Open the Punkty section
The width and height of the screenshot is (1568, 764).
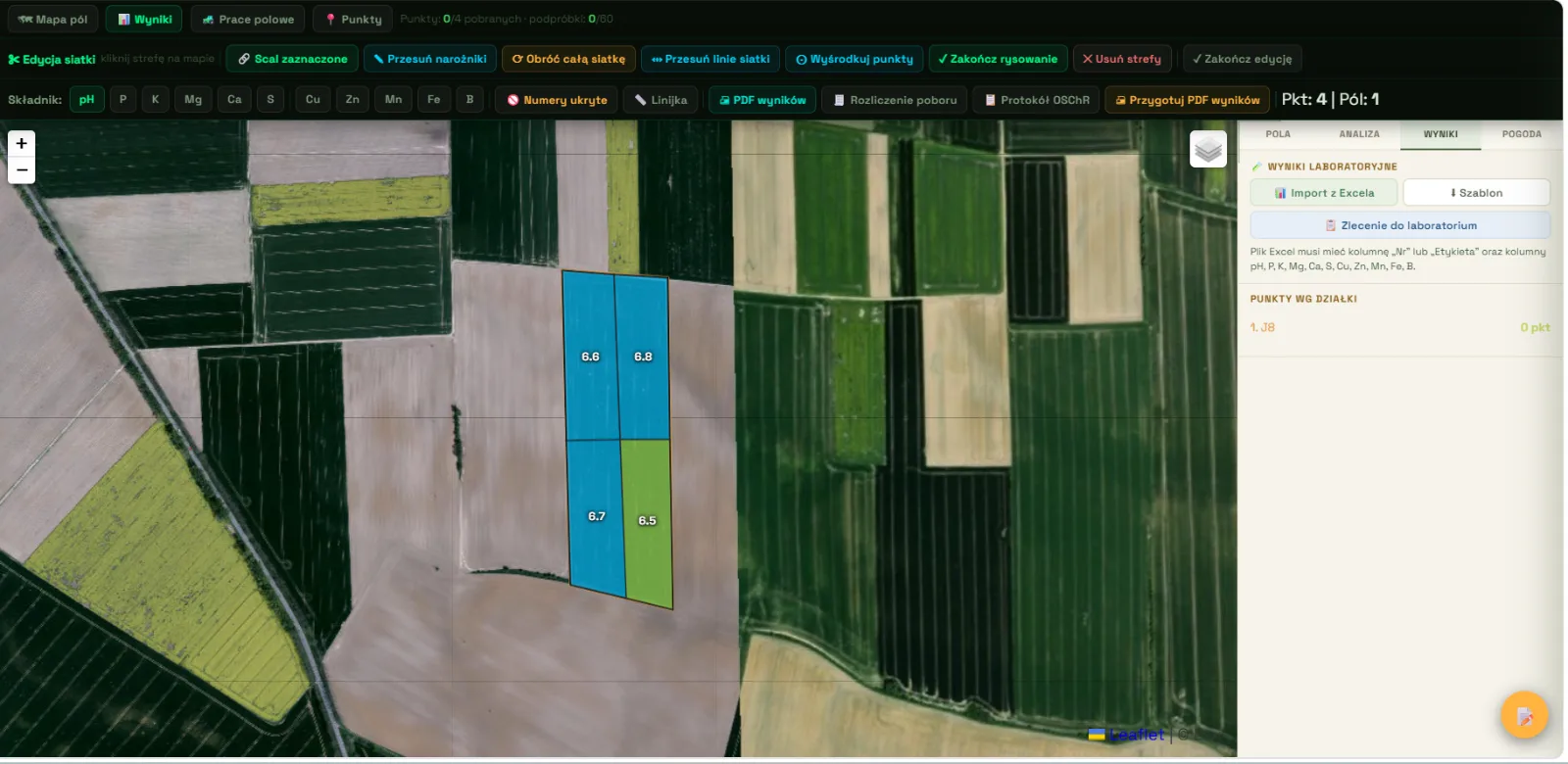pos(353,20)
